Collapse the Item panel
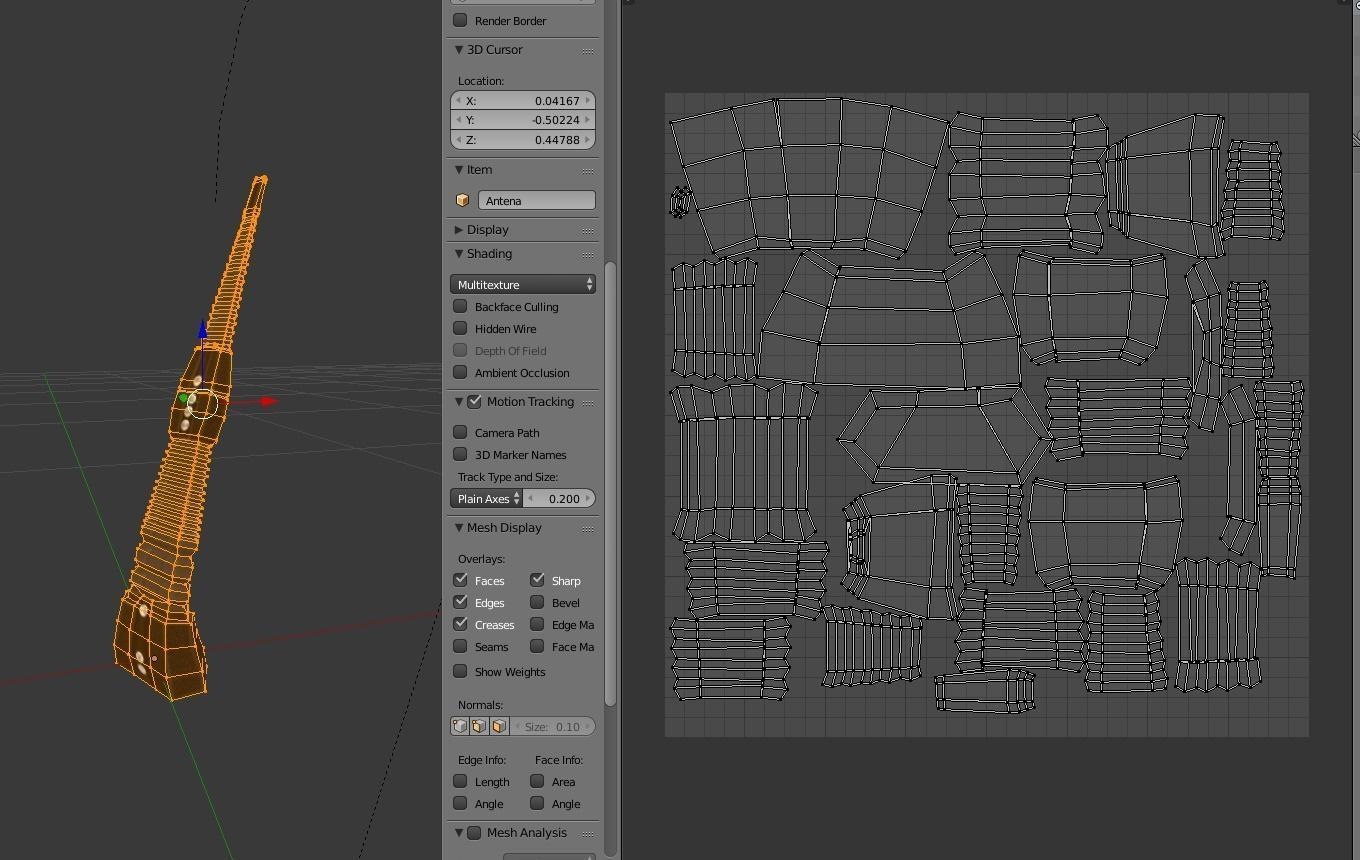 (x=459, y=170)
